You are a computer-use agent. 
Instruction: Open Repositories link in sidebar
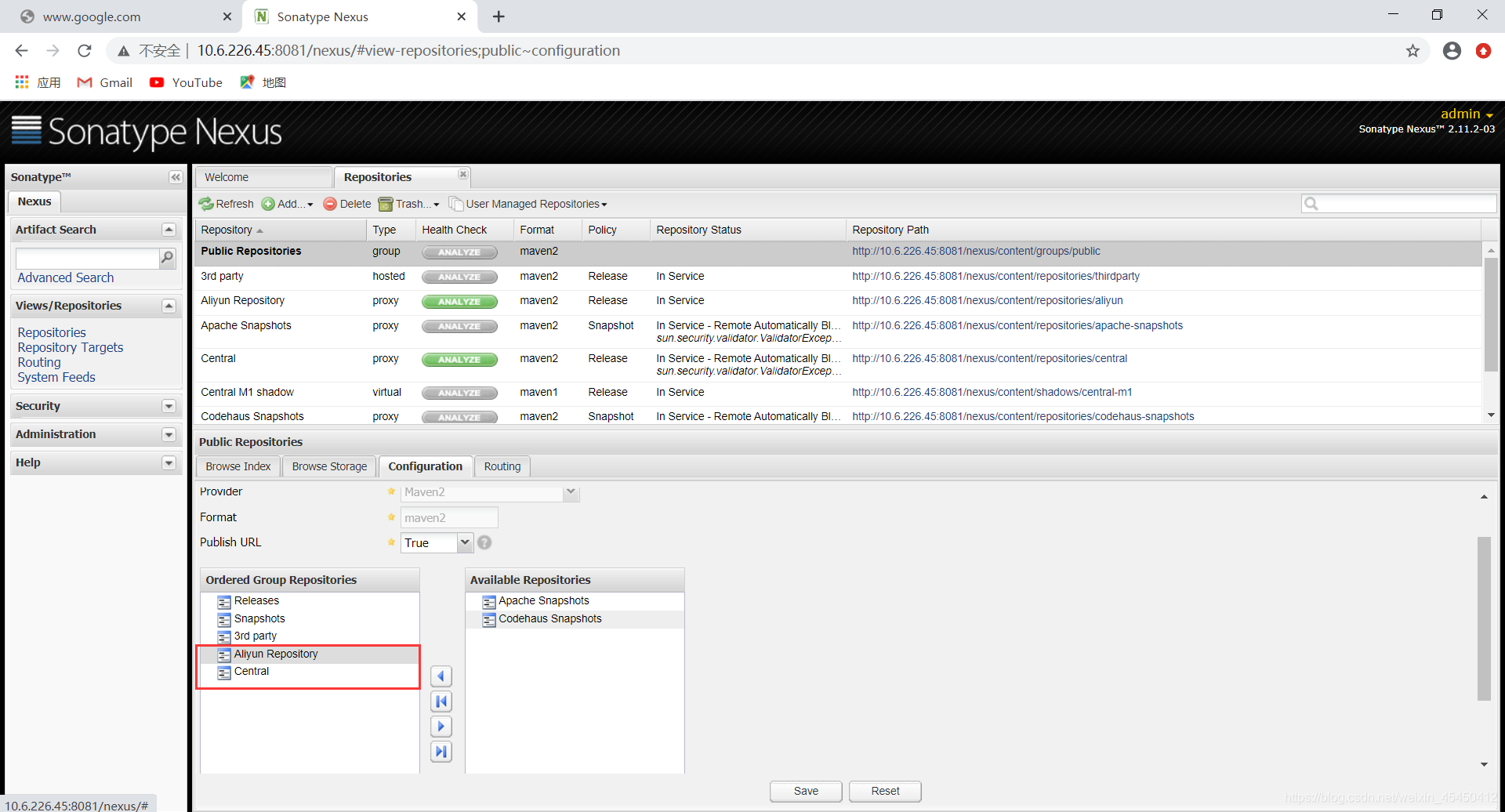52,332
